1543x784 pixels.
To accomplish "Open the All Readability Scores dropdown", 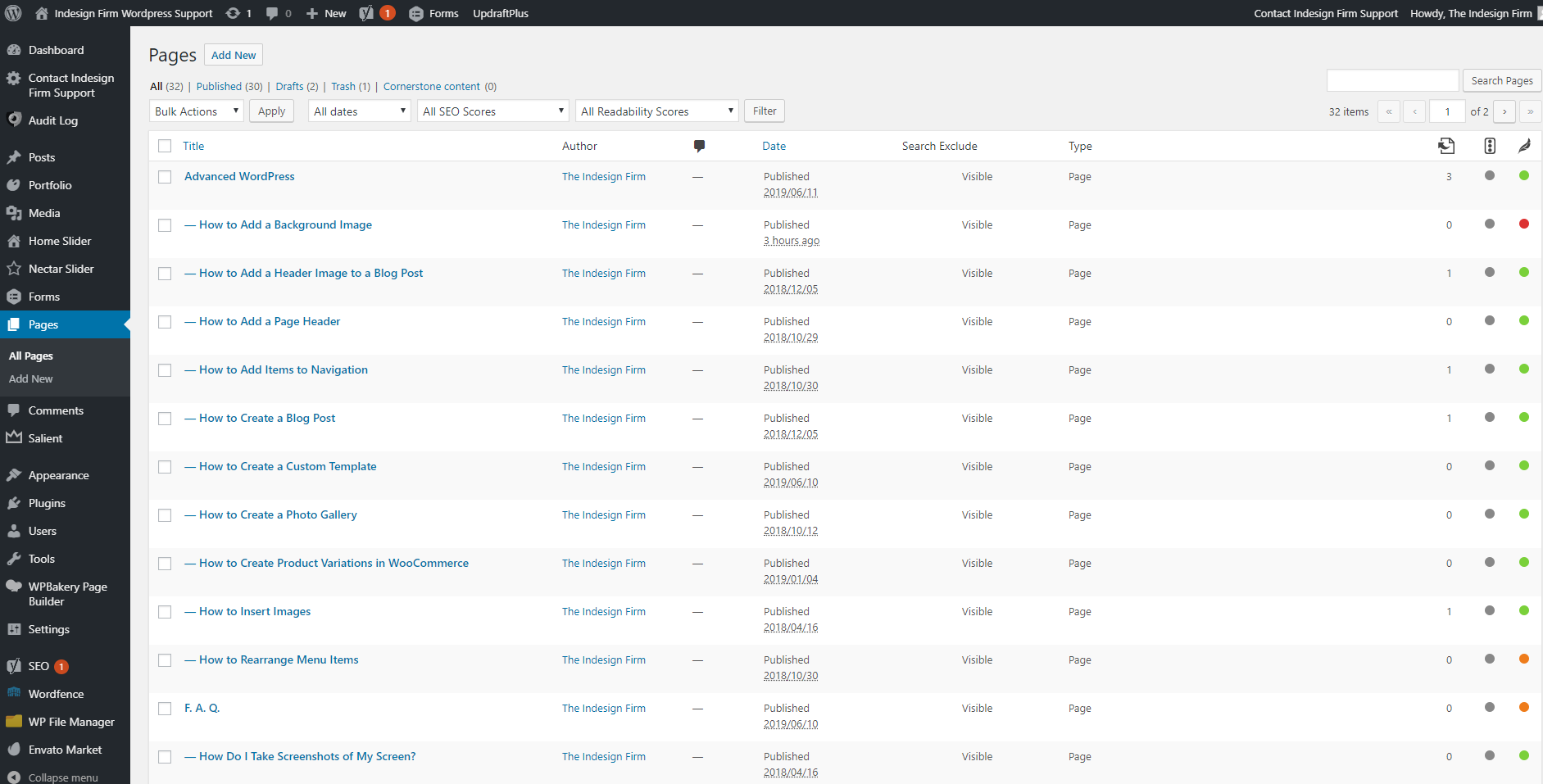I will point(656,111).
